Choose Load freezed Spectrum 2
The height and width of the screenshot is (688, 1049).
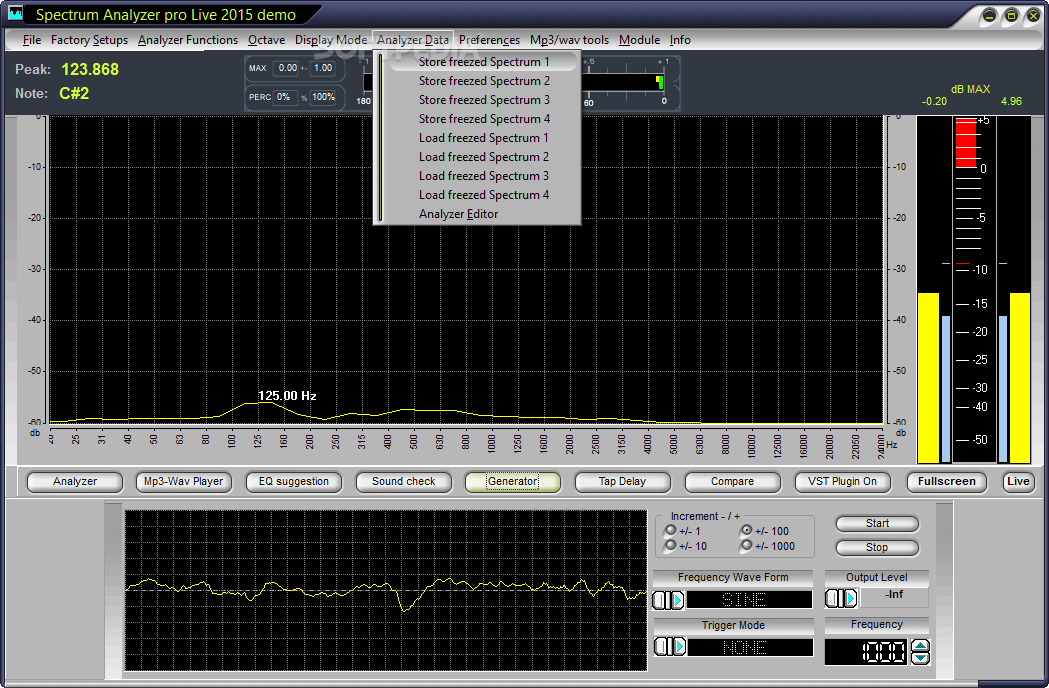pos(483,157)
